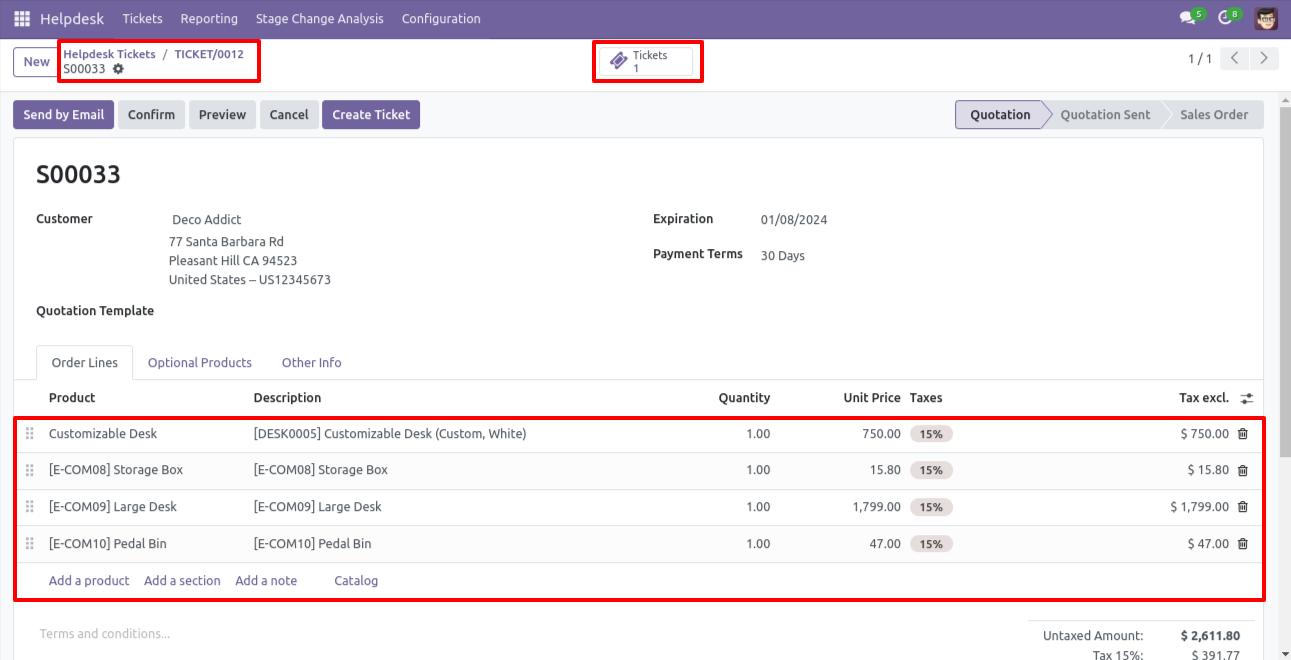Image resolution: width=1291 pixels, height=660 pixels.
Task: Delete the Customizable Desk line with trash icon
Action: coord(1243,434)
